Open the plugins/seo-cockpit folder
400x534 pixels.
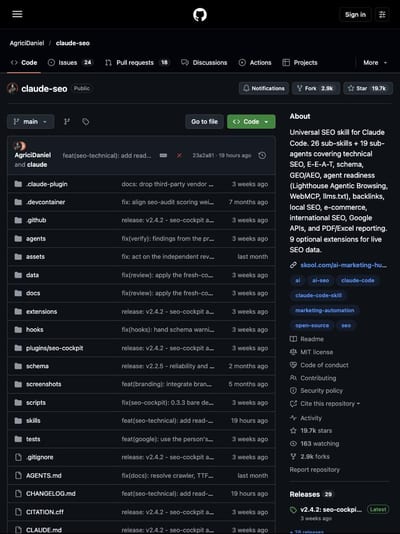click(x=54, y=348)
